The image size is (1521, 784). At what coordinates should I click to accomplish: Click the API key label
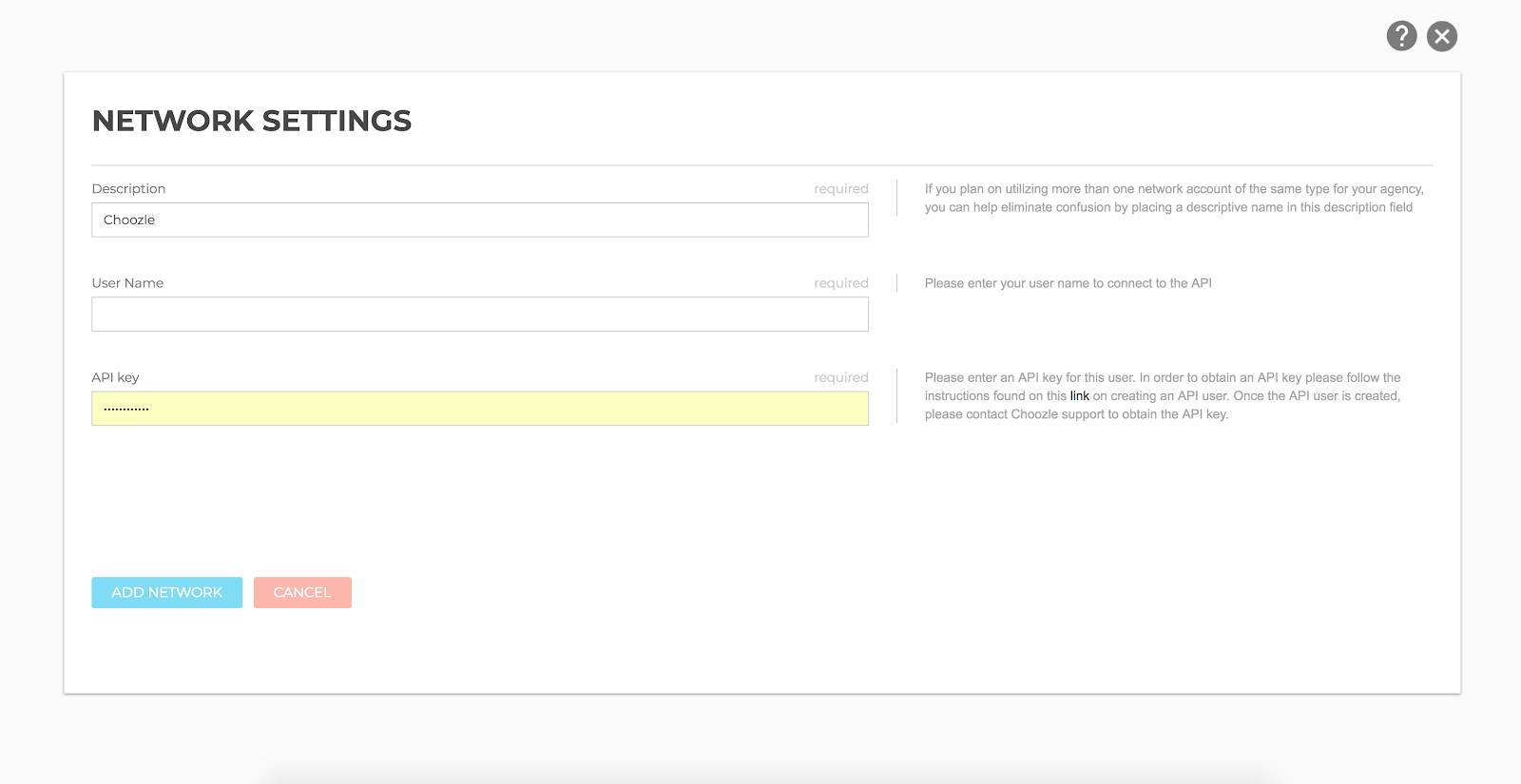click(x=115, y=377)
